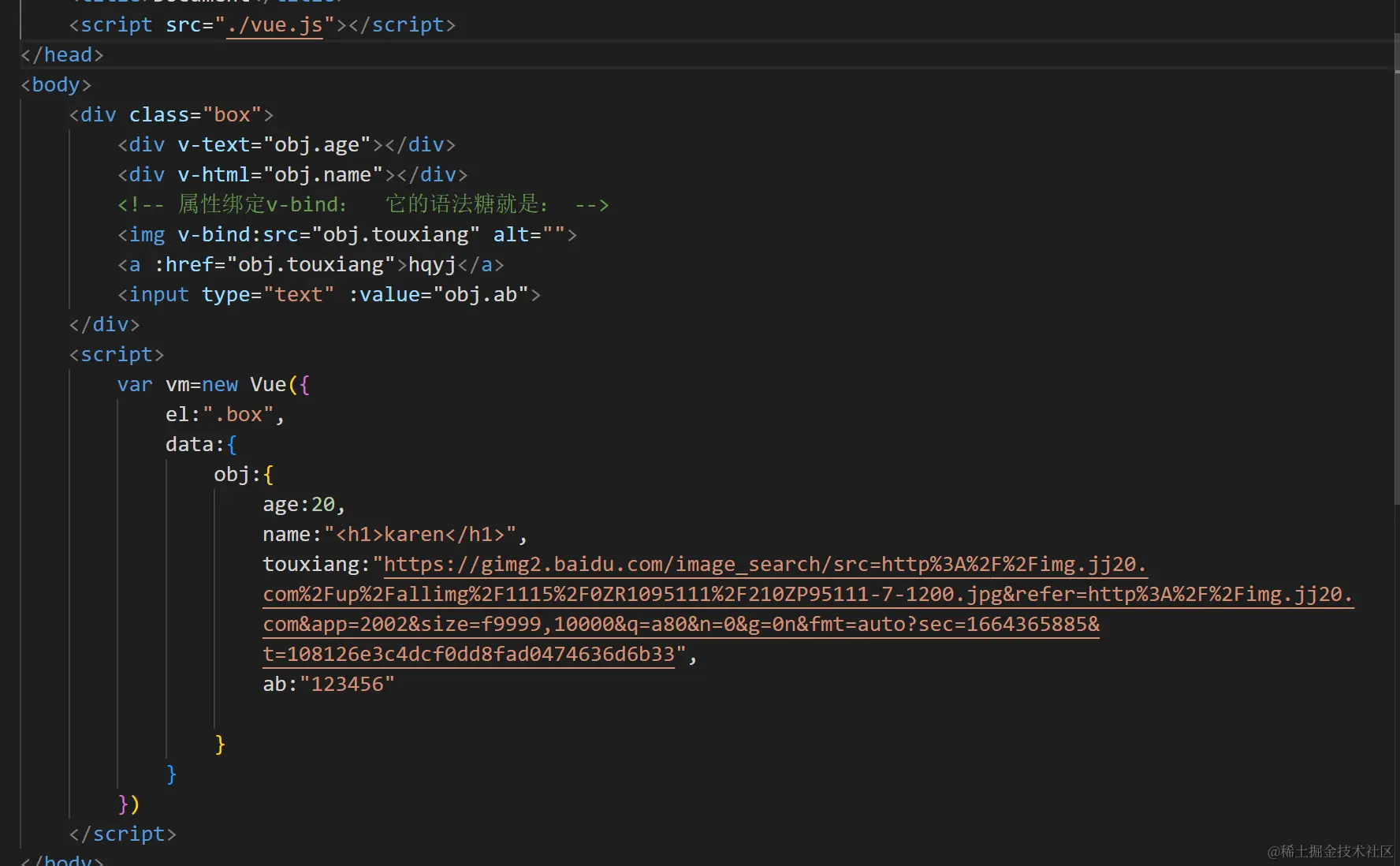
Task: Click the v-html="obj.name" div line
Action: (x=292, y=175)
